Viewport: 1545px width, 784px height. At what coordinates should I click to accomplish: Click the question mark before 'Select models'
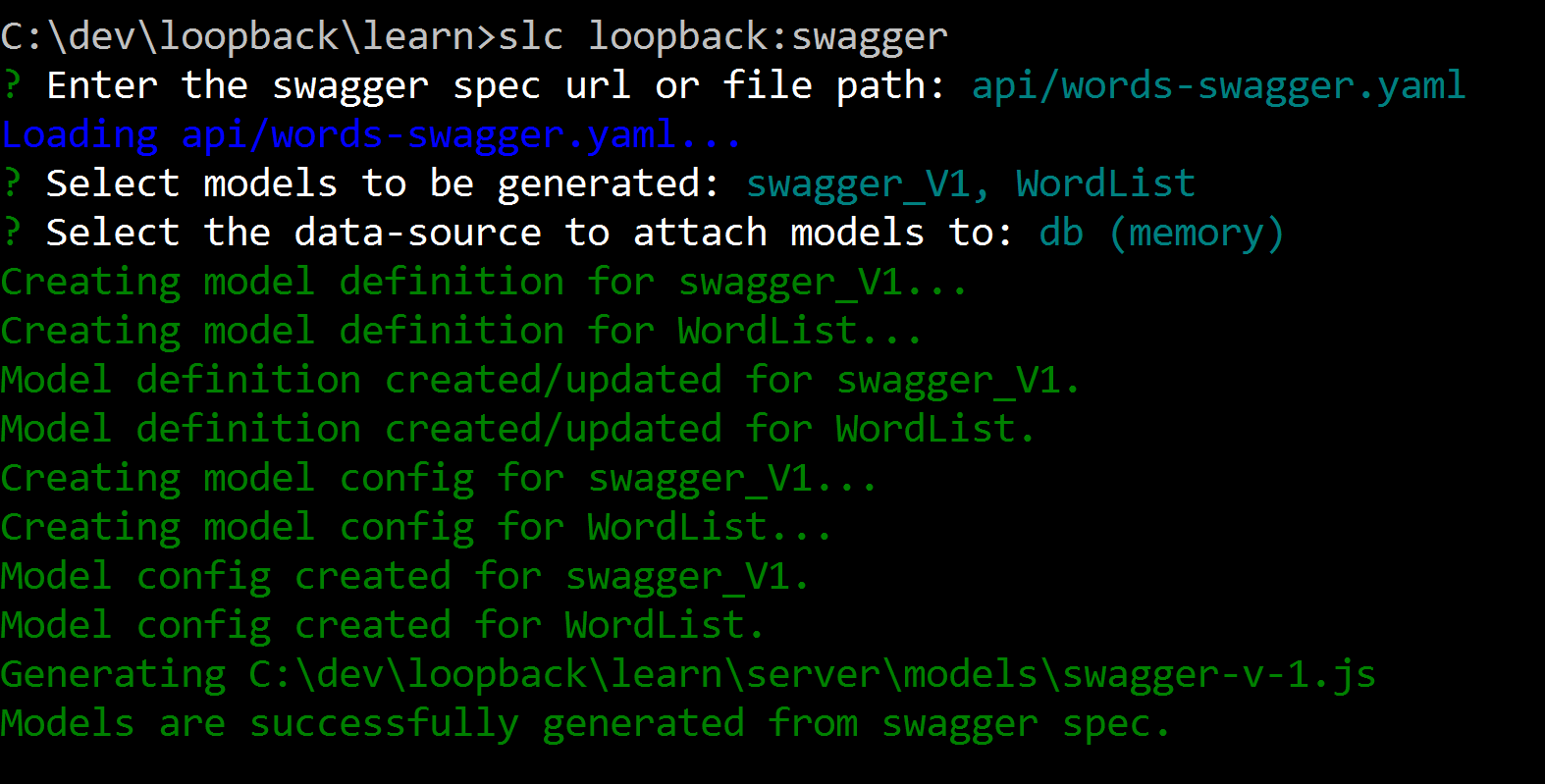[12, 184]
